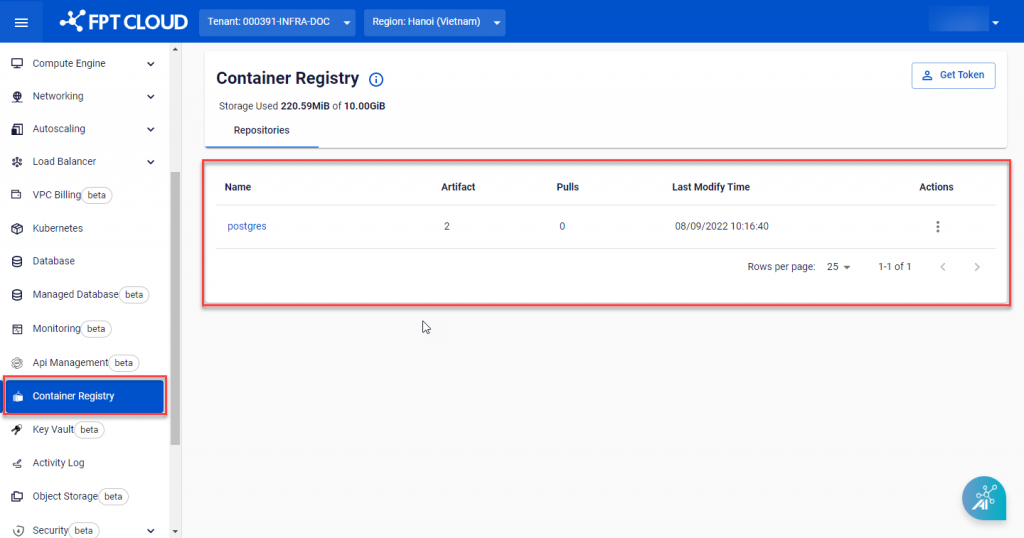Click the info icon beside Container Registry
This screenshot has height=538, width=1024.
[376, 80]
